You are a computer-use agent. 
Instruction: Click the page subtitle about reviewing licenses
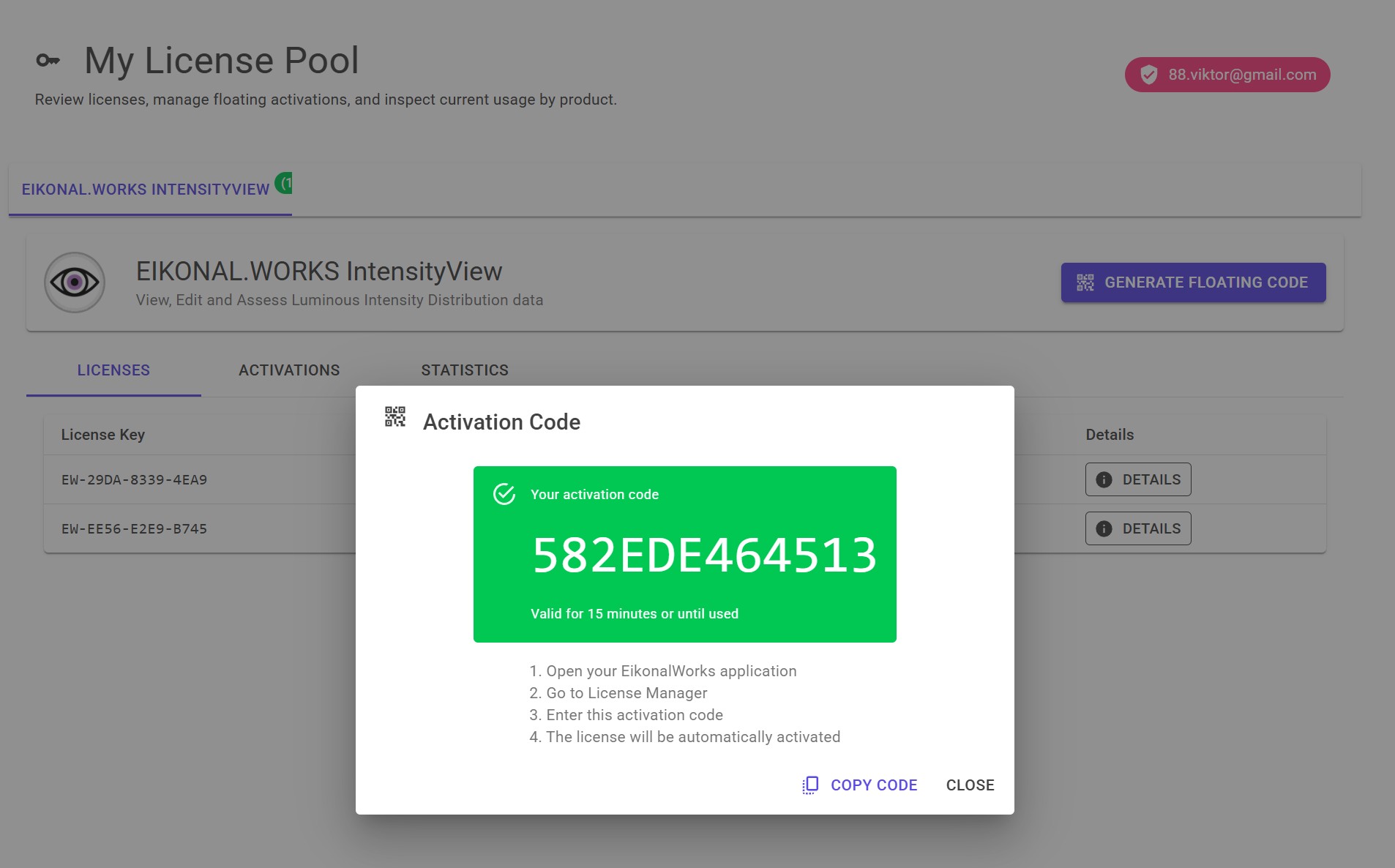(326, 100)
